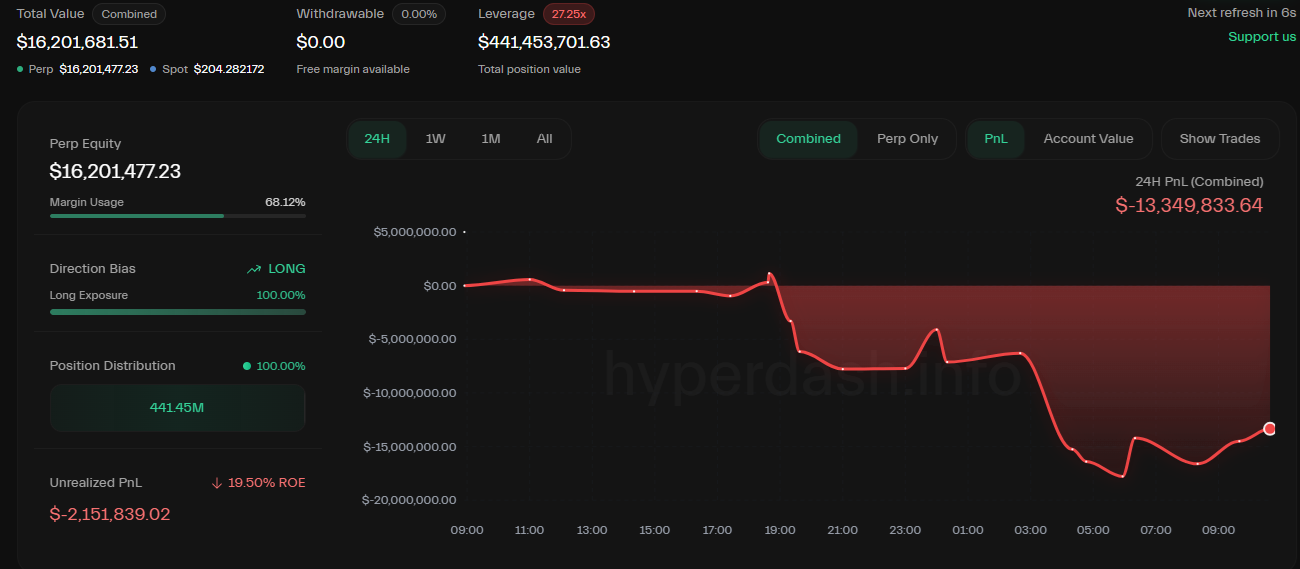Click the blue Spot legend dot

point(153,69)
